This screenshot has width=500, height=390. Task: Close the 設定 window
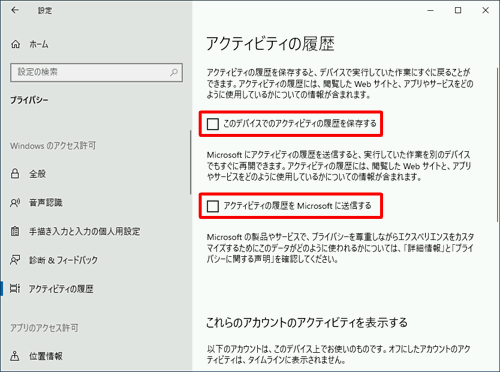(x=486, y=10)
